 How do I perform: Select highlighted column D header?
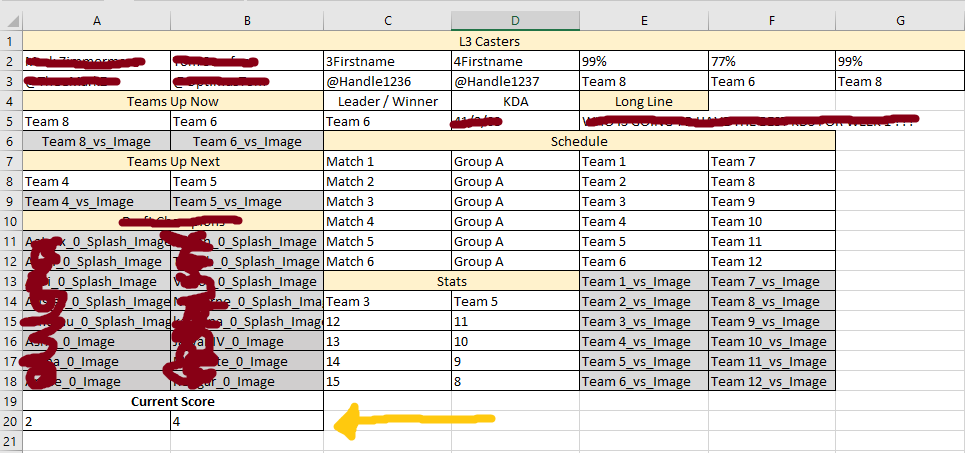[x=515, y=21]
